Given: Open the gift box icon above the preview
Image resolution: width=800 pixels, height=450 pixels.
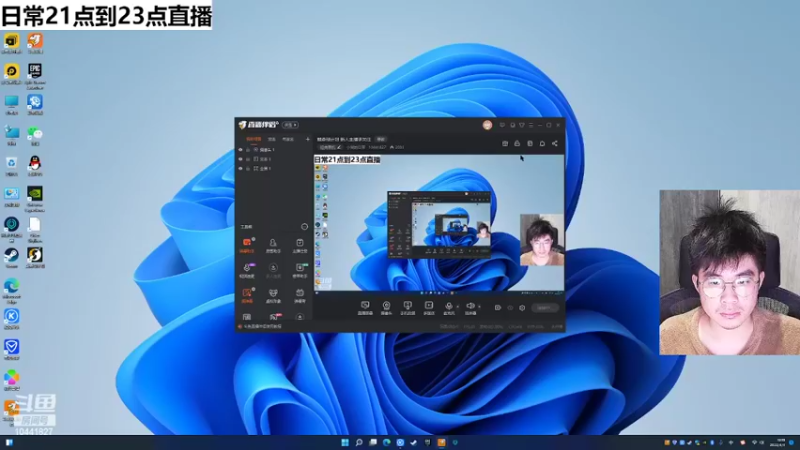Looking at the screenshot, I should pyautogui.click(x=505, y=143).
